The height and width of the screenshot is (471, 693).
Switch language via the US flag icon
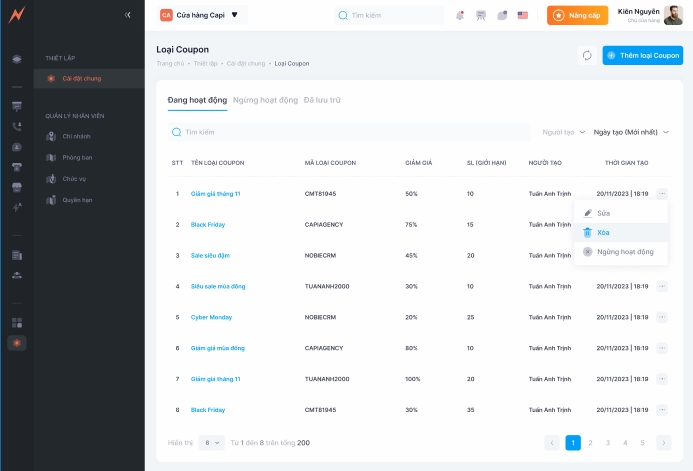(x=522, y=15)
